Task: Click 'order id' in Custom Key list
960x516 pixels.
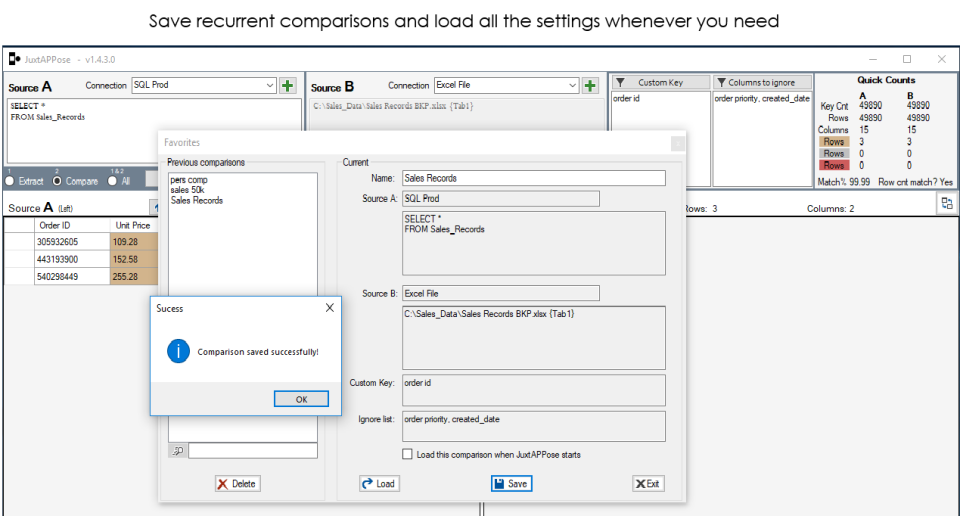Action: (x=626, y=98)
